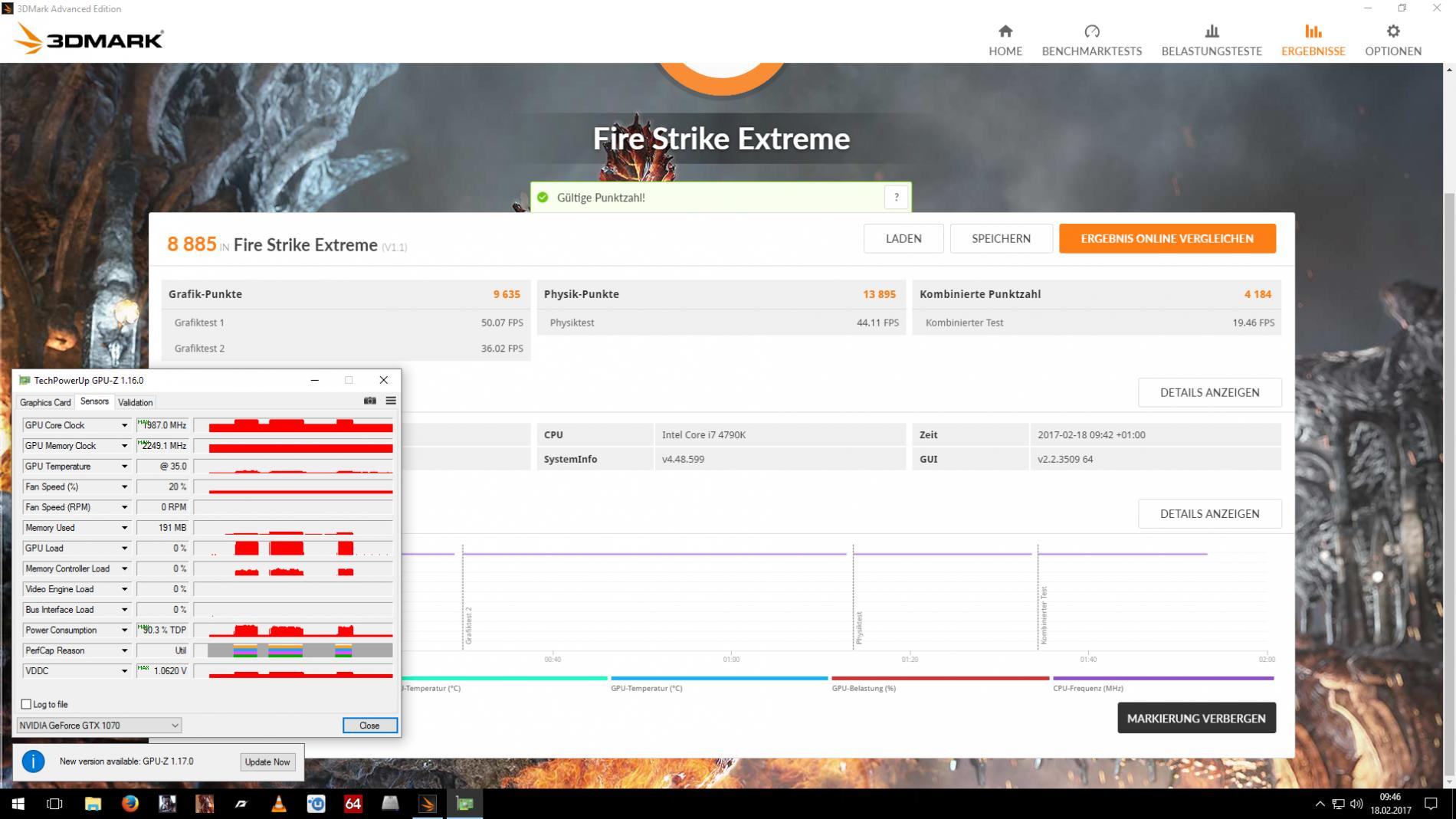This screenshot has width=1456, height=819.
Task: Open the Windows Start menu
Action: pyautogui.click(x=18, y=804)
